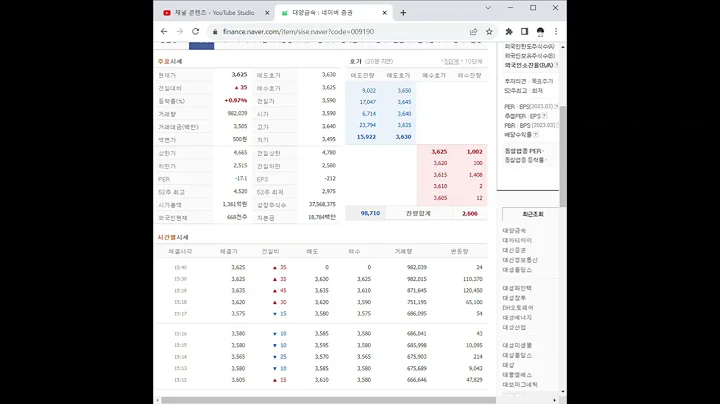Image resolution: width=720 pixels, height=404 pixels.
Task: Open a new browser tab
Action: click(x=403, y=13)
